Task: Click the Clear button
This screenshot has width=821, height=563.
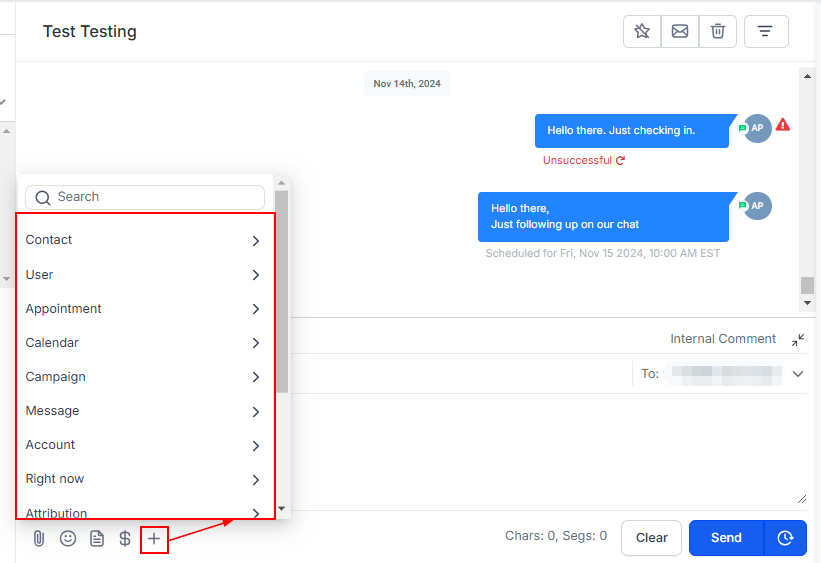Action: (x=651, y=537)
